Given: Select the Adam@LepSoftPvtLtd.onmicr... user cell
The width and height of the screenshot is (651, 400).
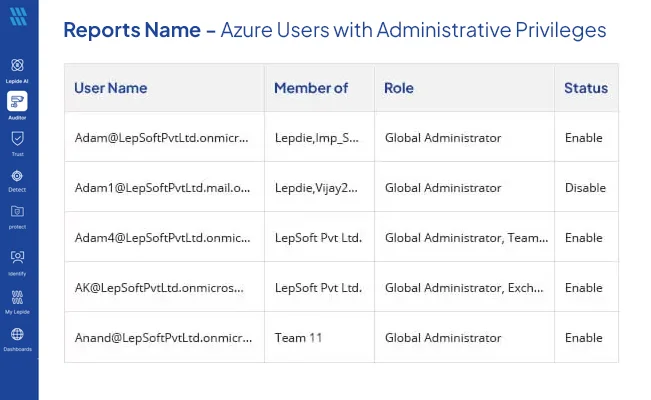Looking at the screenshot, I should click(164, 137).
